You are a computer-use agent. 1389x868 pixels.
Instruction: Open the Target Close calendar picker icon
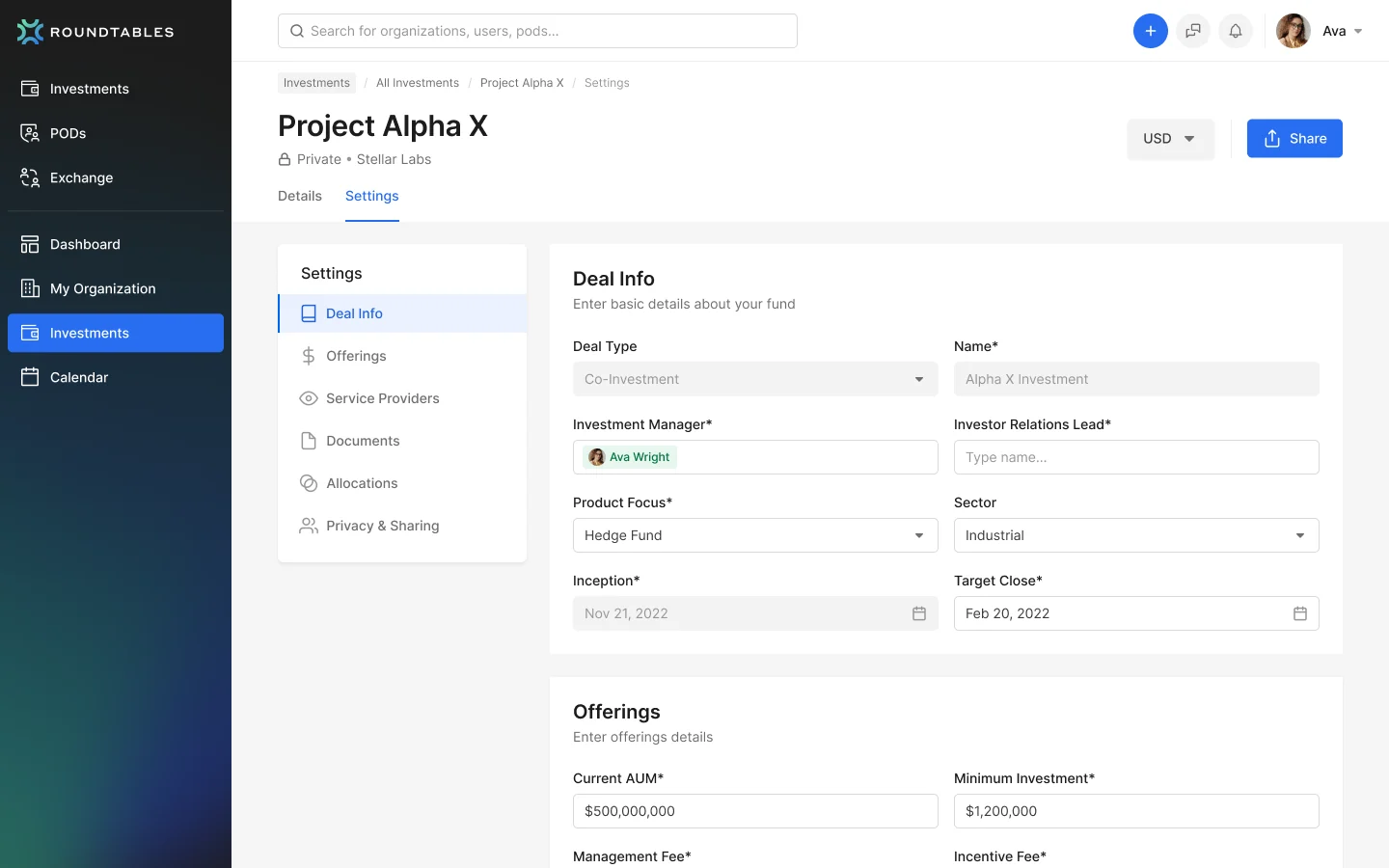[x=1300, y=613]
